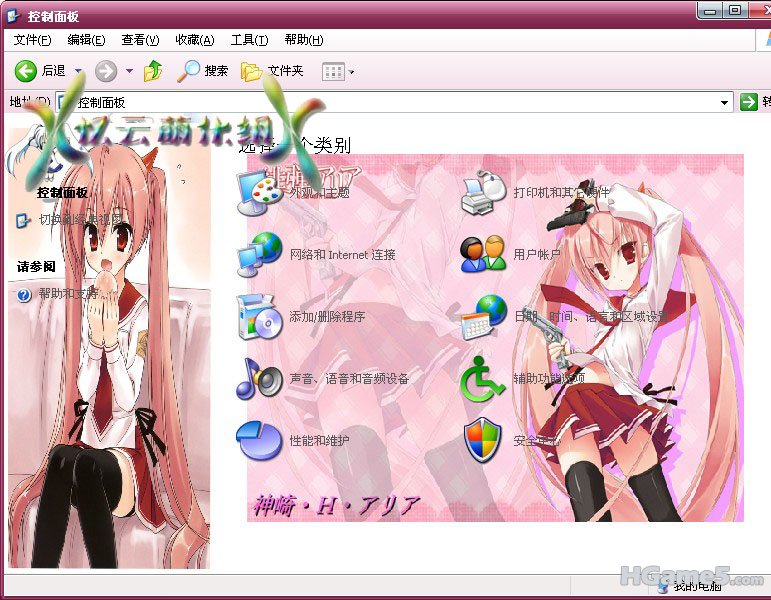Click the green Back arrow icon
This screenshot has height=600, width=771.
26,71
